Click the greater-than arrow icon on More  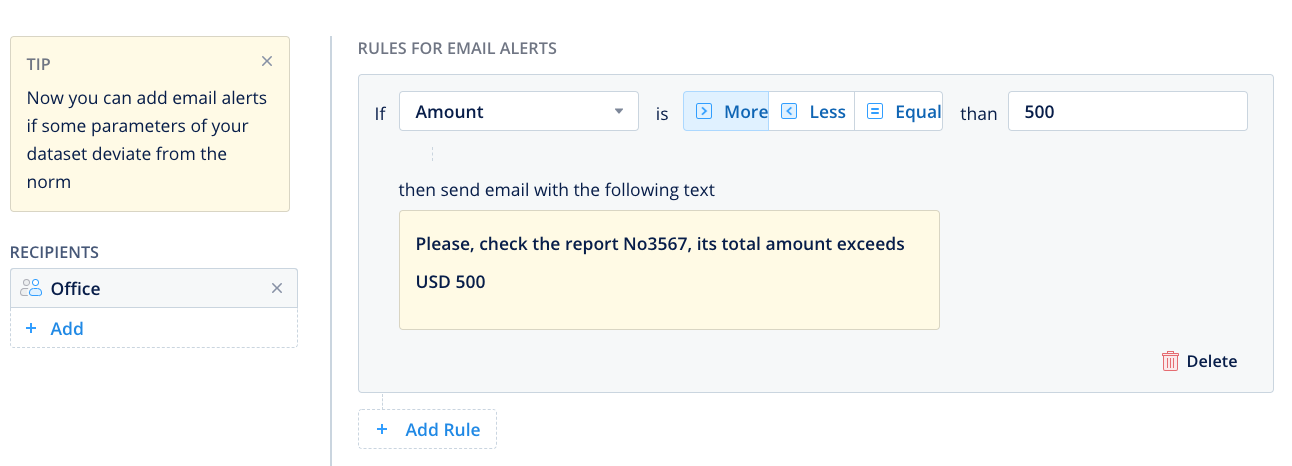[704, 111]
